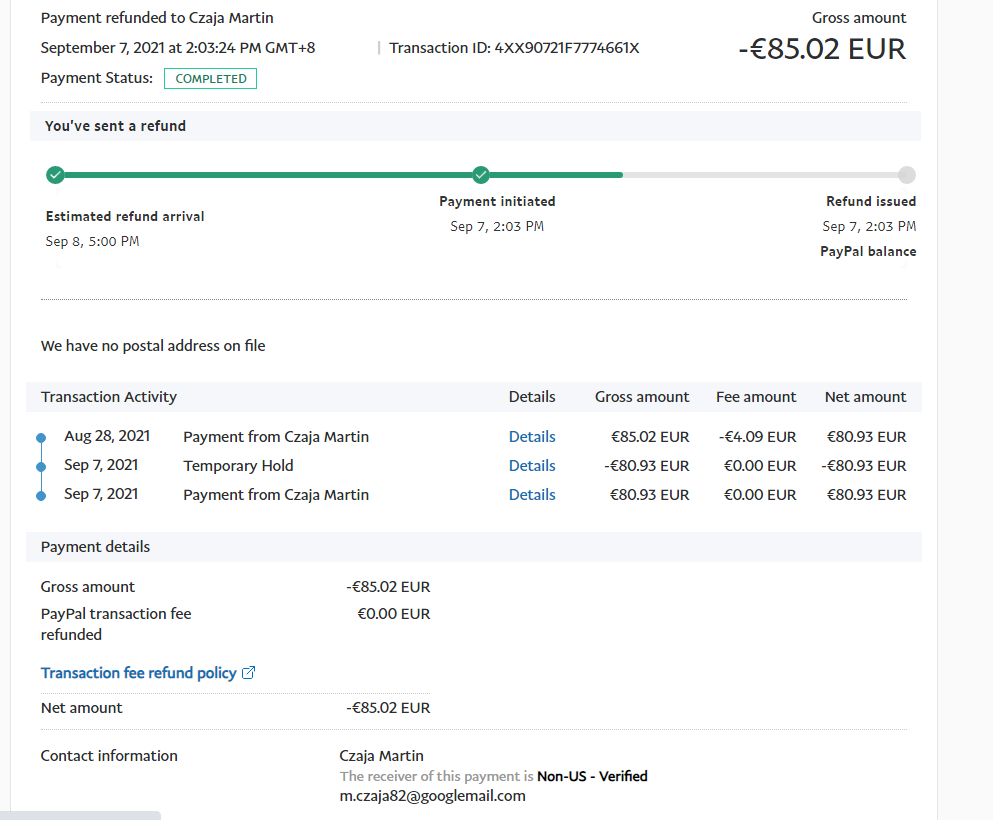Click the last timeline dot in Transaction Activity

[41, 495]
